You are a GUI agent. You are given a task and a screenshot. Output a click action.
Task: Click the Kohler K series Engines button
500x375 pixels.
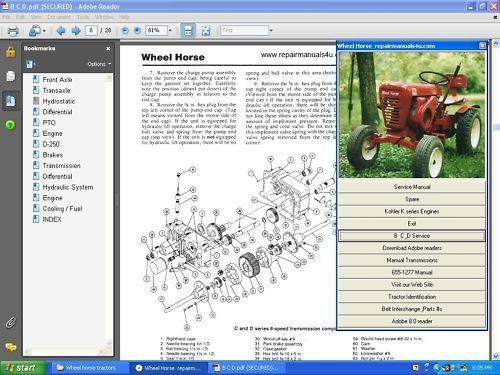pyautogui.click(x=412, y=211)
